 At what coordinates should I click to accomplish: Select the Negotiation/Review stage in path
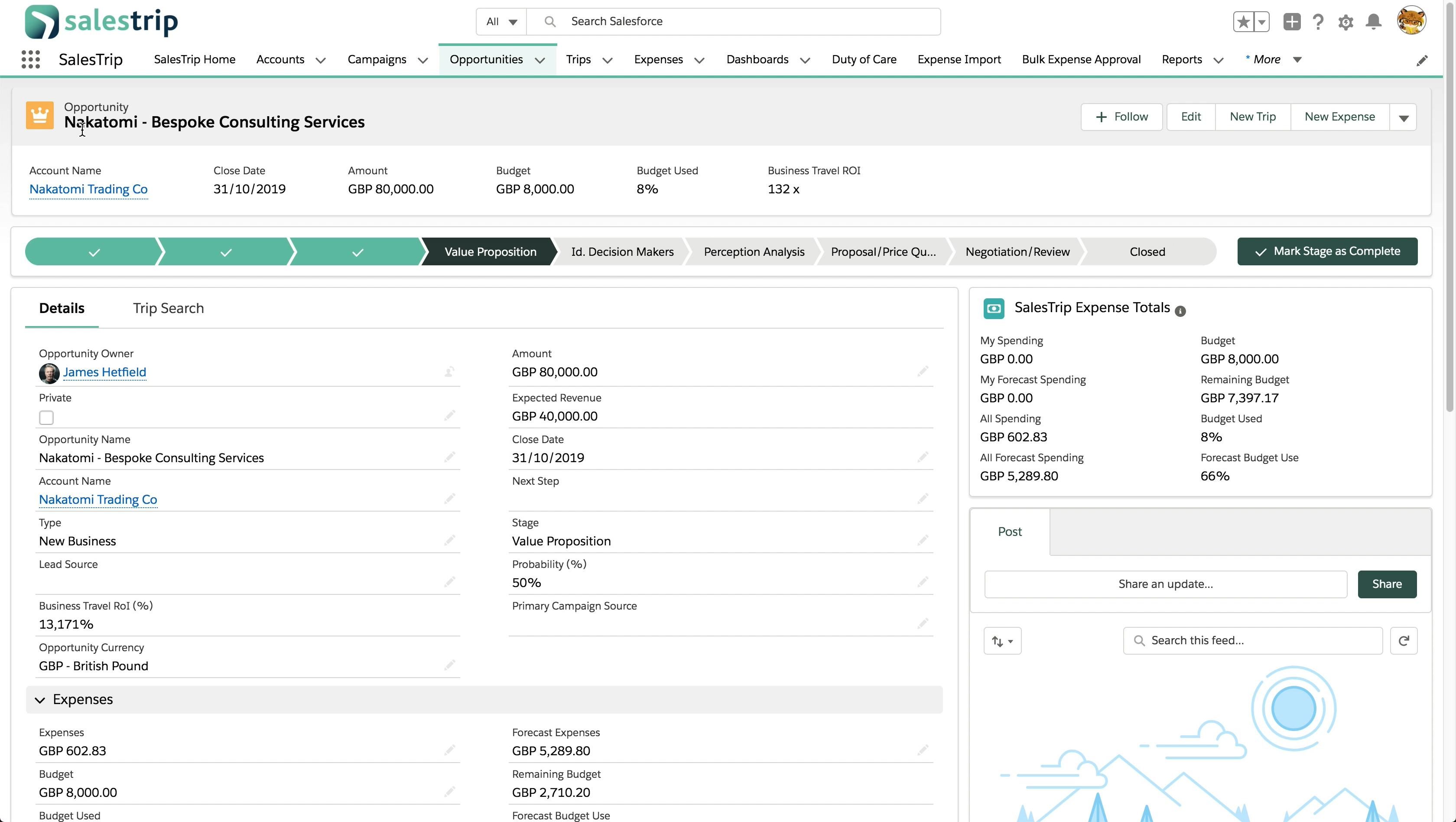tap(1017, 251)
